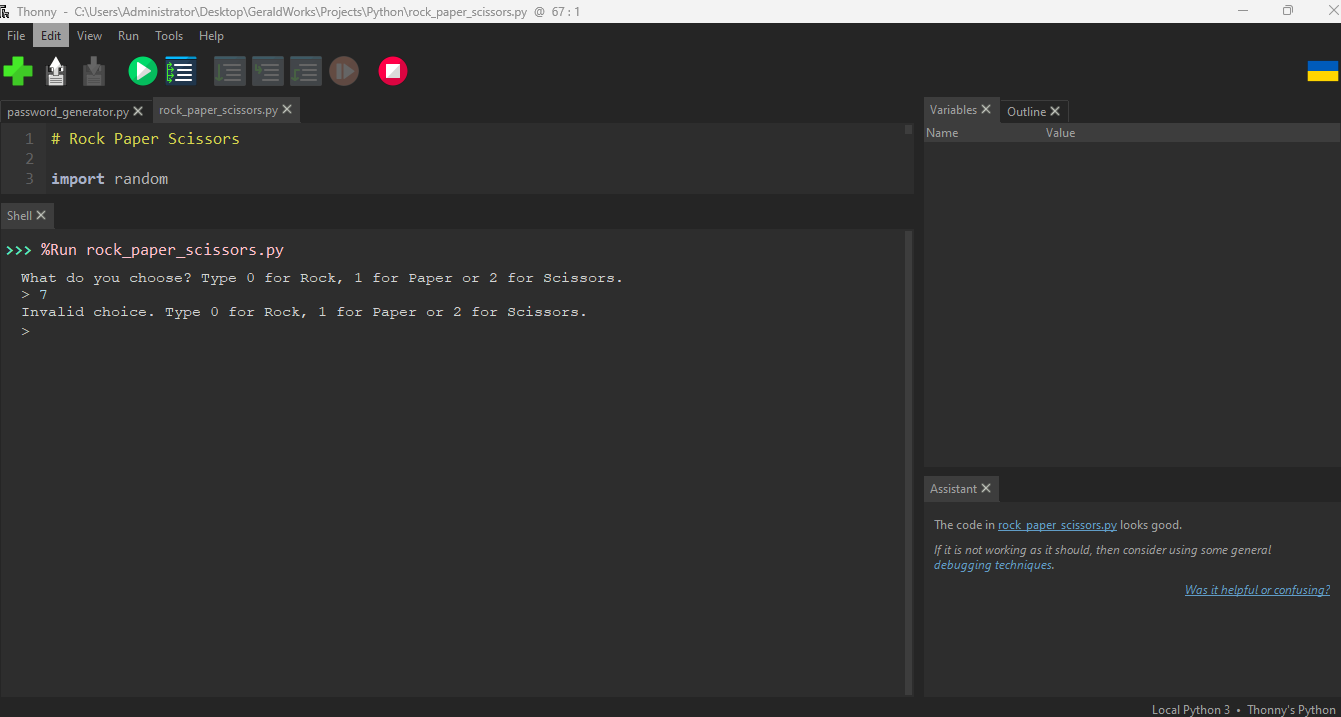Click the Resume debugger icon

344,71
